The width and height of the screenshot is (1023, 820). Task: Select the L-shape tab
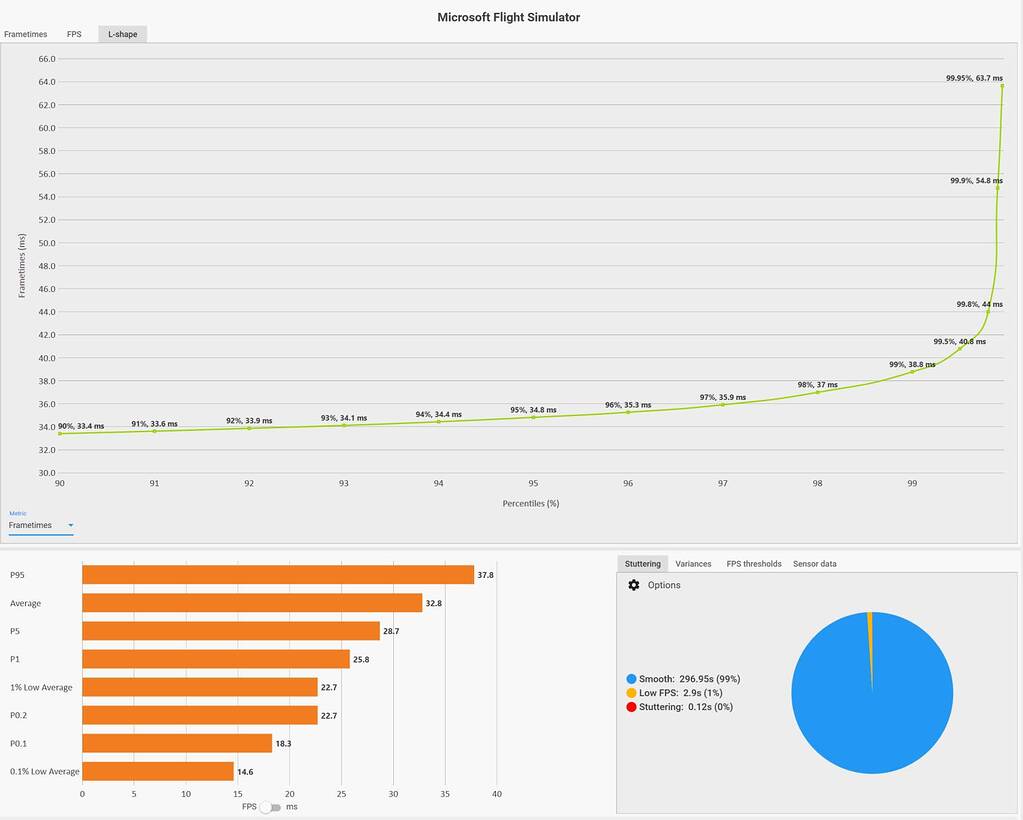(122, 34)
